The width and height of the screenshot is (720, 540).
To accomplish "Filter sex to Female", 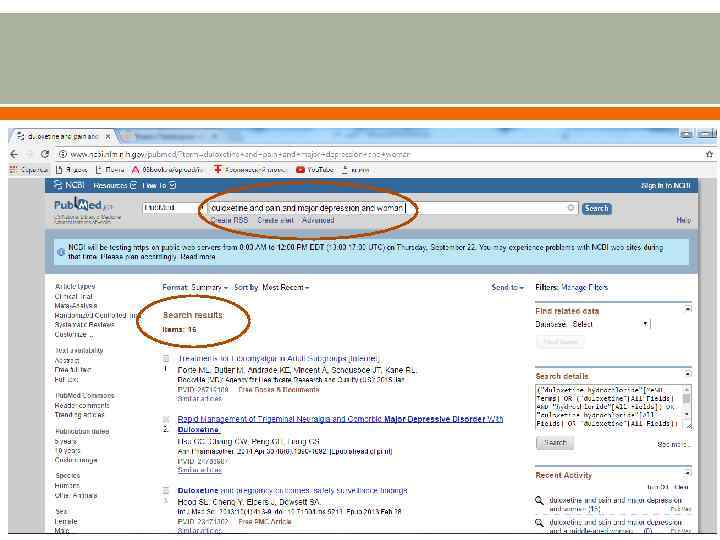I will pos(66,522).
